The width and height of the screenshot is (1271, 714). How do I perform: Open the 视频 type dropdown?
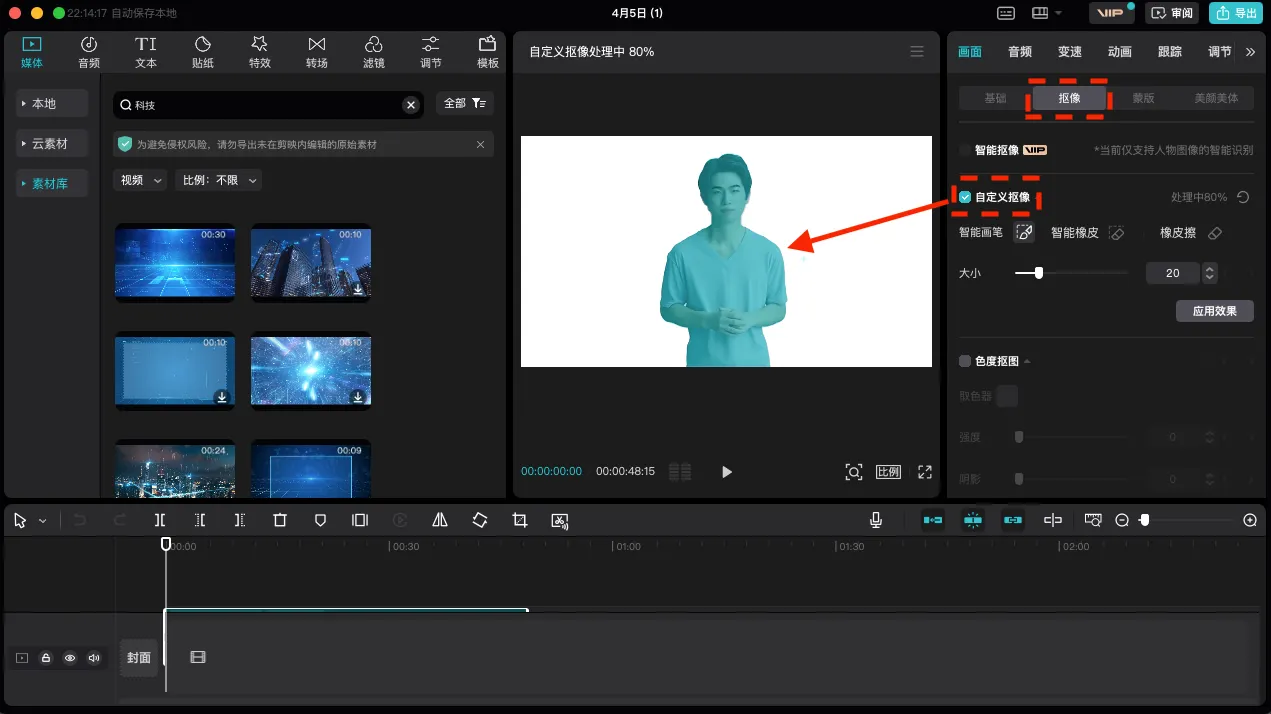[140, 180]
